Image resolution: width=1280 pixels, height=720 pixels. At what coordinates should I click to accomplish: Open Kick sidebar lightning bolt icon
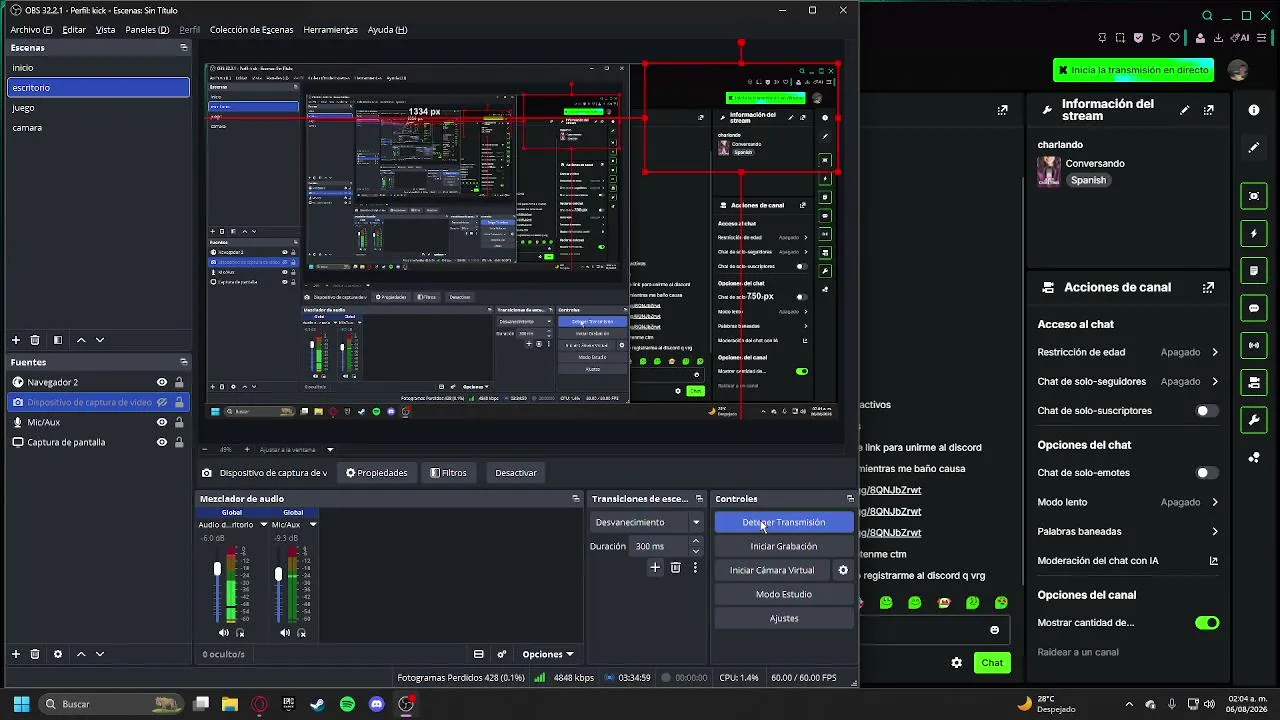(1254, 234)
